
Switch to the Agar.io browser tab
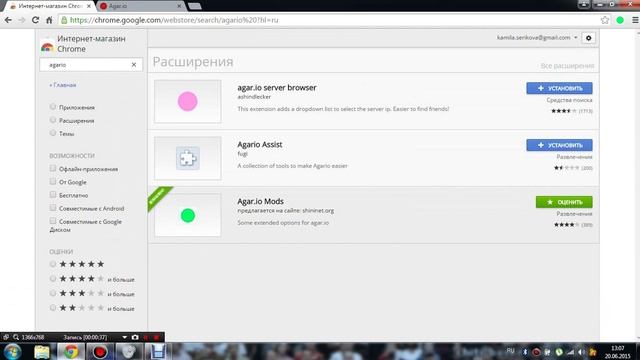coord(141,6)
